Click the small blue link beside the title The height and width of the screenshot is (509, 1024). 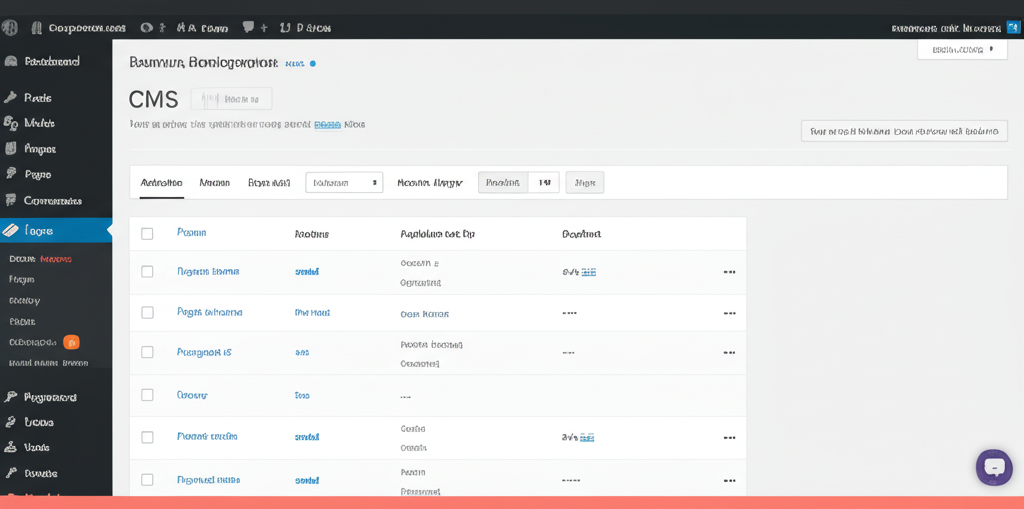295,64
